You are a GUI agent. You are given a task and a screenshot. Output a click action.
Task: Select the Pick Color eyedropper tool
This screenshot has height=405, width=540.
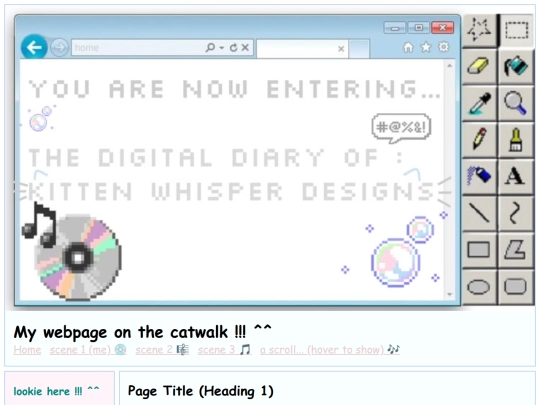click(x=479, y=103)
